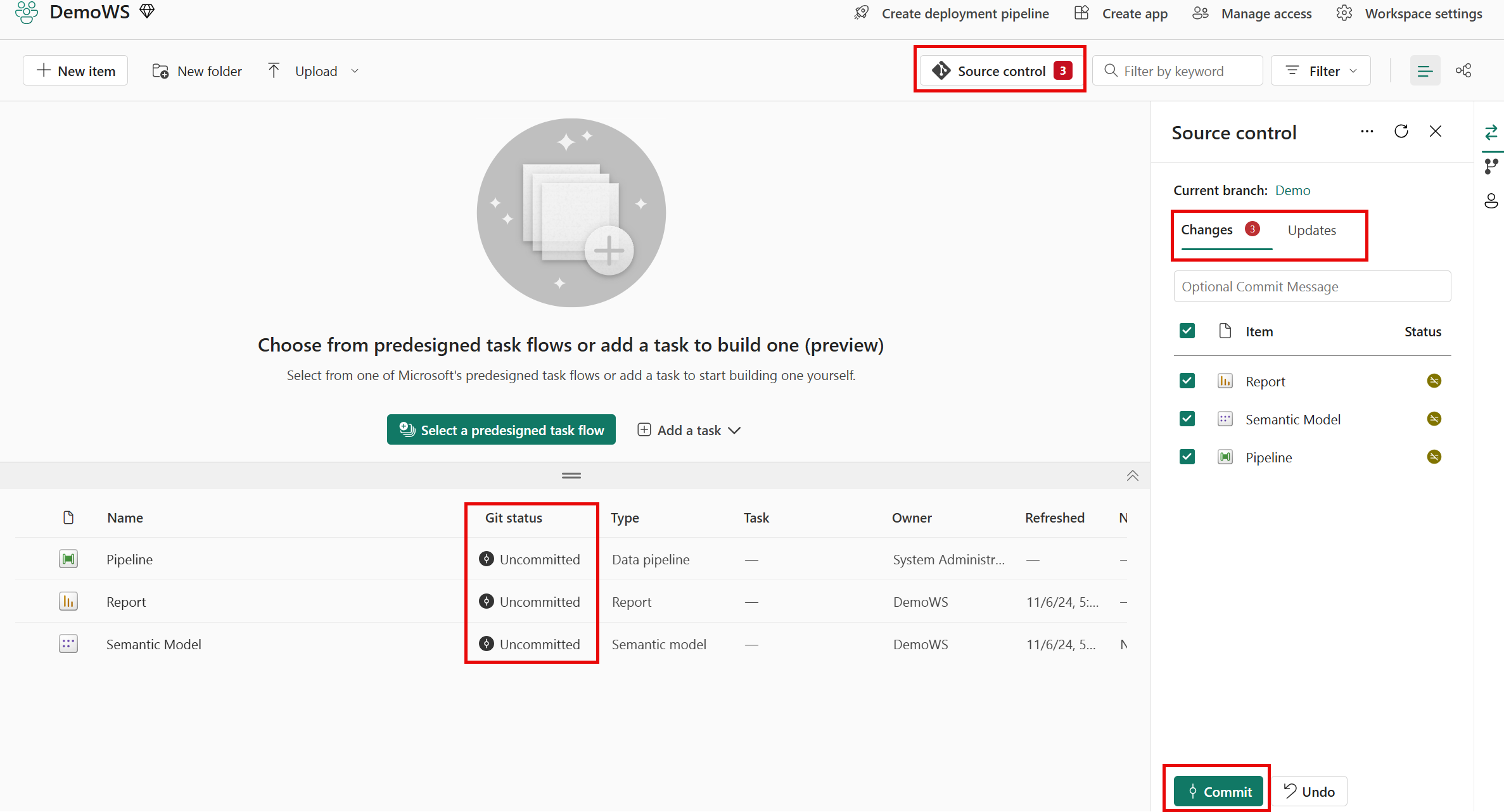Click the Commit button
Image resolution: width=1504 pixels, height=812 pixels.
click(1217, 791)
